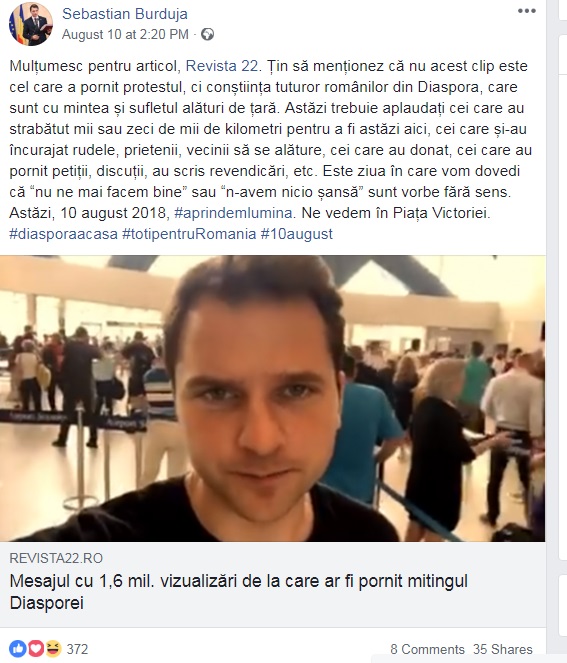Click the public globe privacy icon
Viewport: 567px width, 663px height.
click(x=207, y=34)
